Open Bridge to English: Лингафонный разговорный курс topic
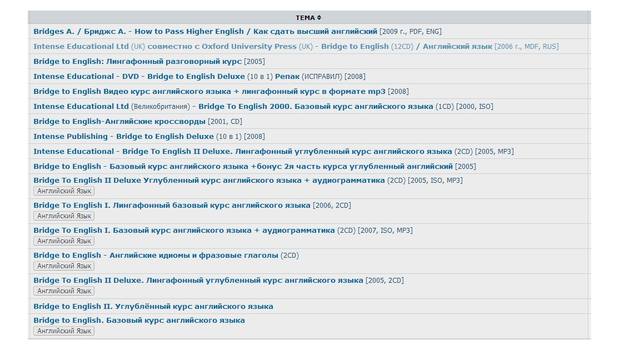The width and height of the screenshot is (640, 360). (137, 61)
